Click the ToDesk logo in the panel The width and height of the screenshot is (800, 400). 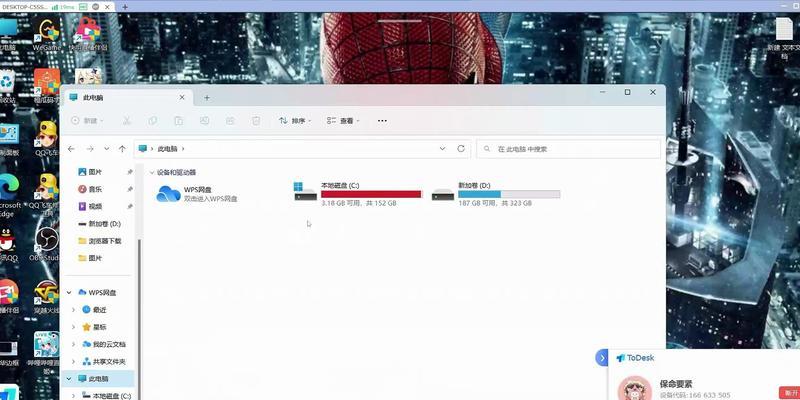[x=635, y=358]
